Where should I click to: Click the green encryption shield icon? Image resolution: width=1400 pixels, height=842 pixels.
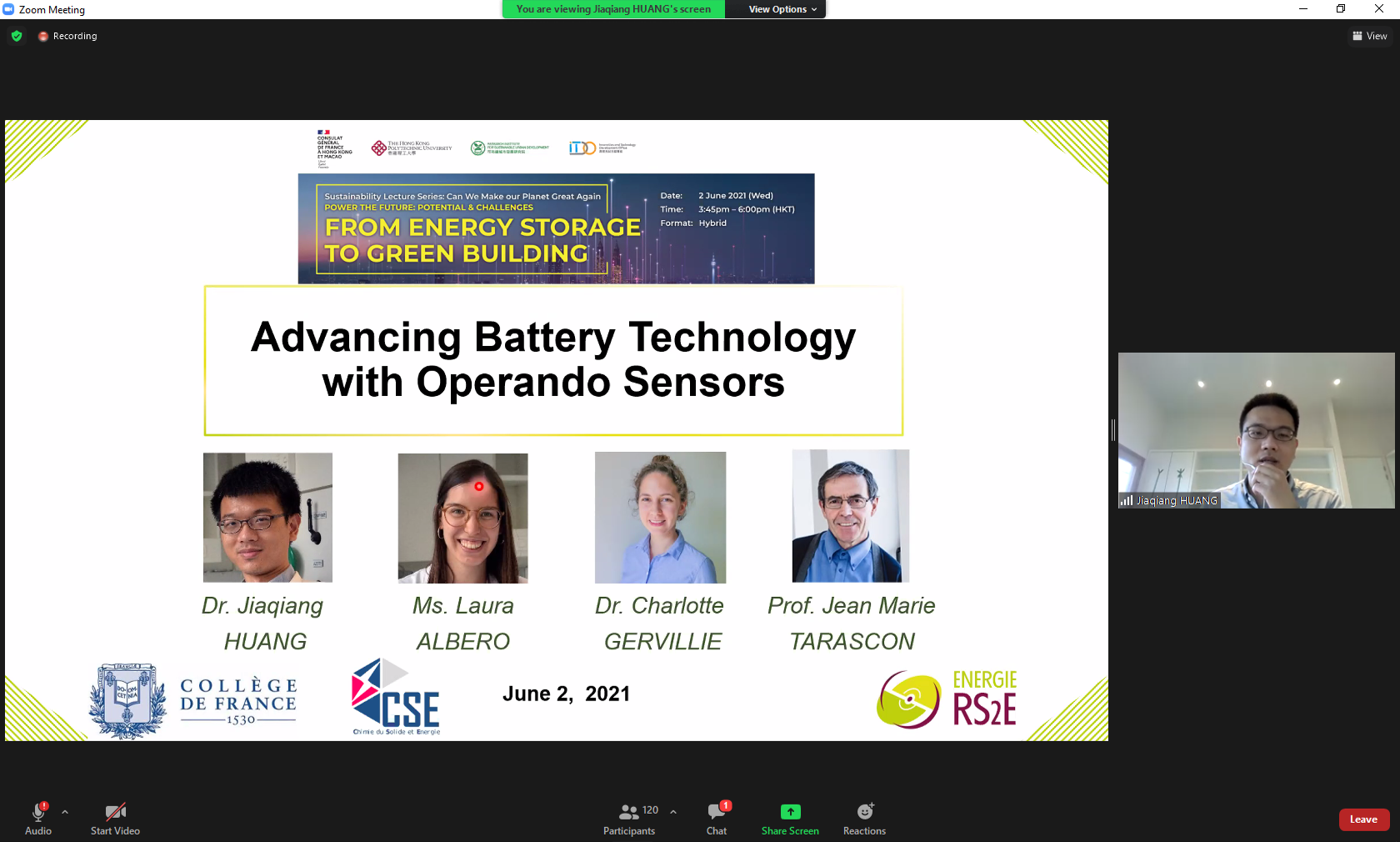point(17,36)
